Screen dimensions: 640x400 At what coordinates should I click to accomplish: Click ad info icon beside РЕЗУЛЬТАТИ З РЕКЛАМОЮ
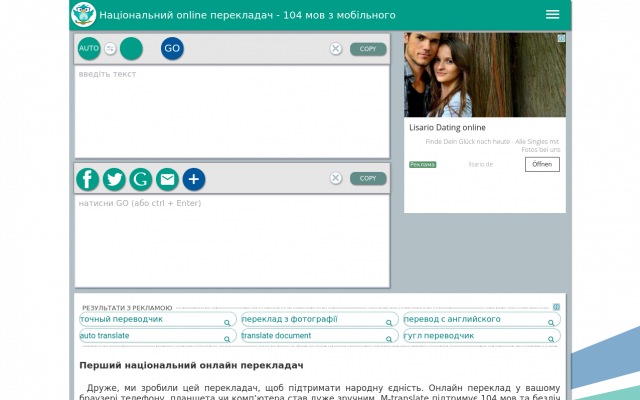[x=556, y=307]
